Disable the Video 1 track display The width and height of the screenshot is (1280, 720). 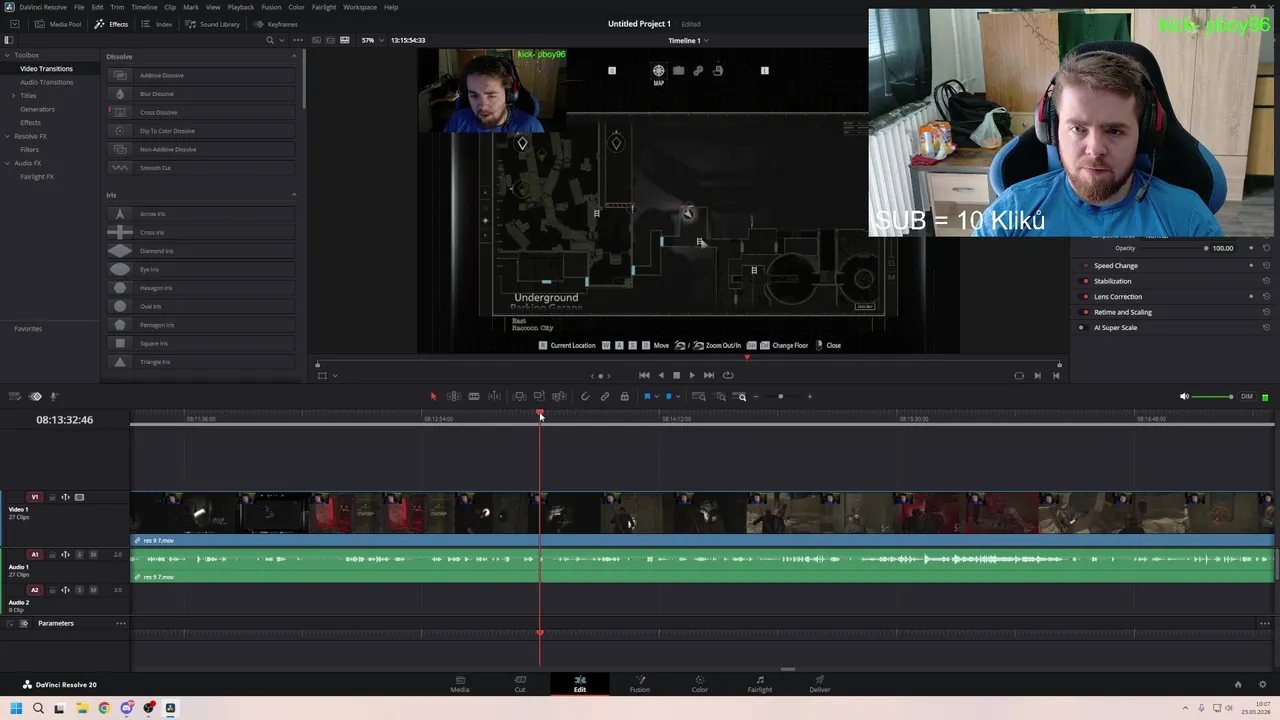point(79,497)
